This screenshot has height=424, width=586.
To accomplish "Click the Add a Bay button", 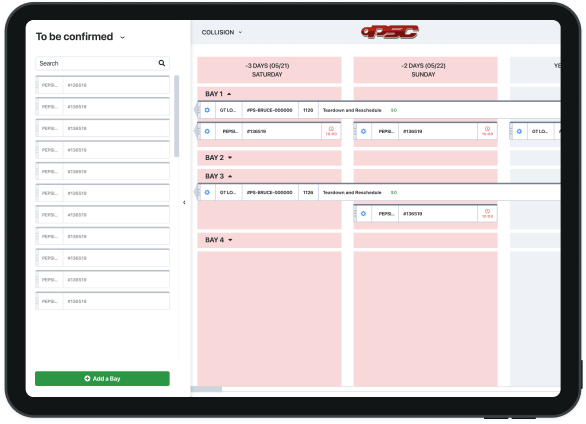I will click(x=102, y=378).
